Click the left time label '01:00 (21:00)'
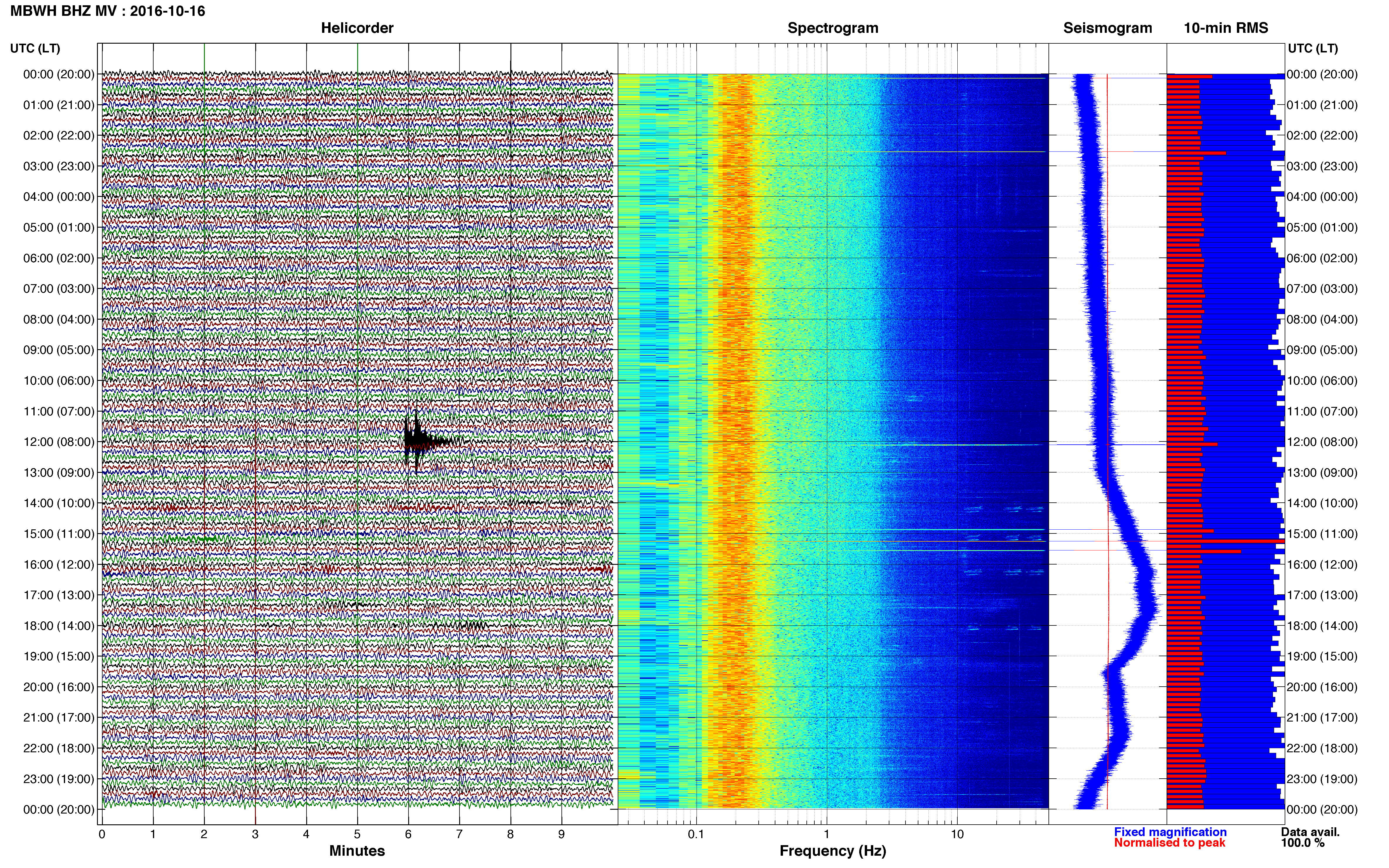Viewport: 1389px width, 868px height. pos(59,105)
